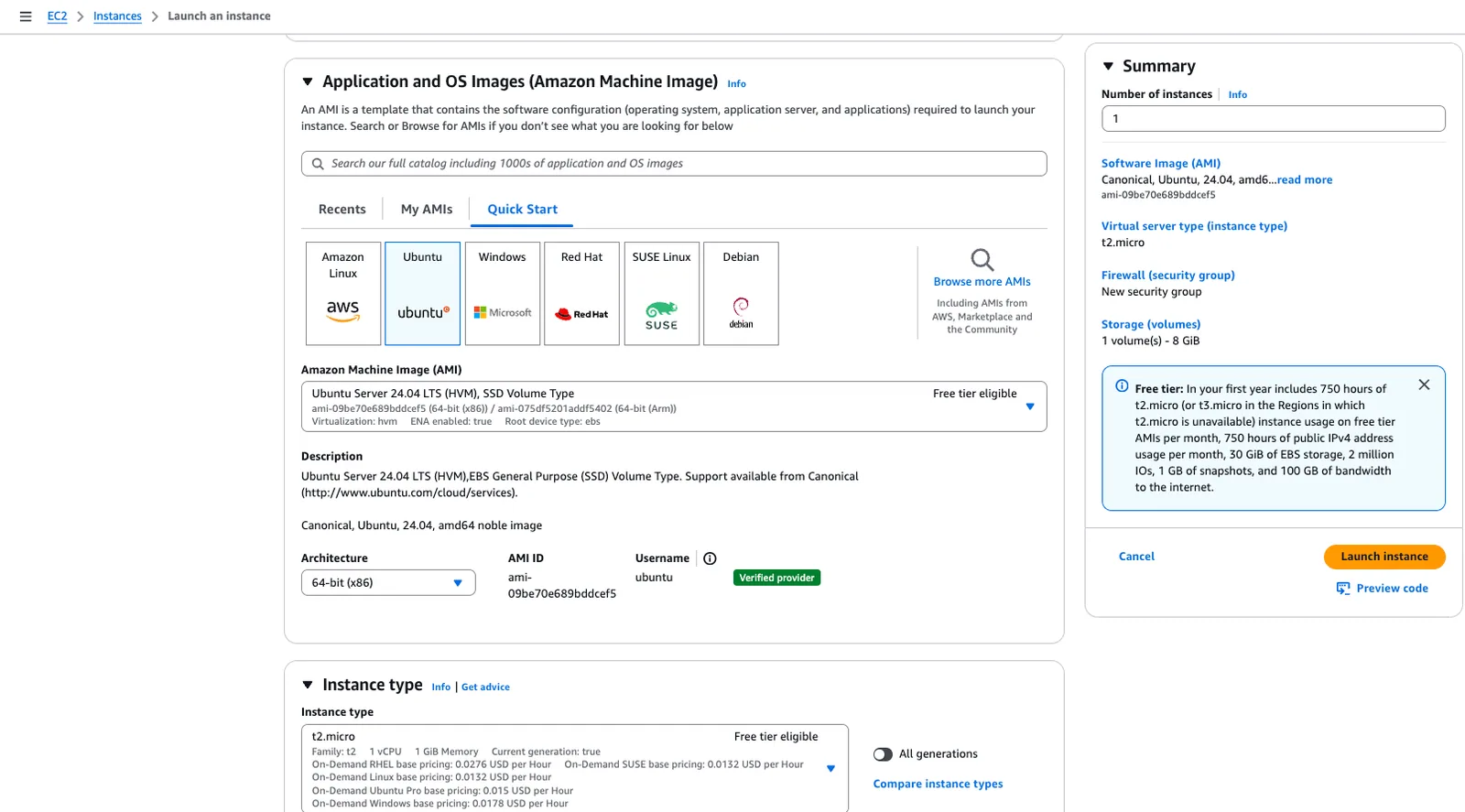Image resolution: width=1465 pixels, height=812 pixels.
Task: Pick the Red Hat AMI tile
Action: pos(581,293)
